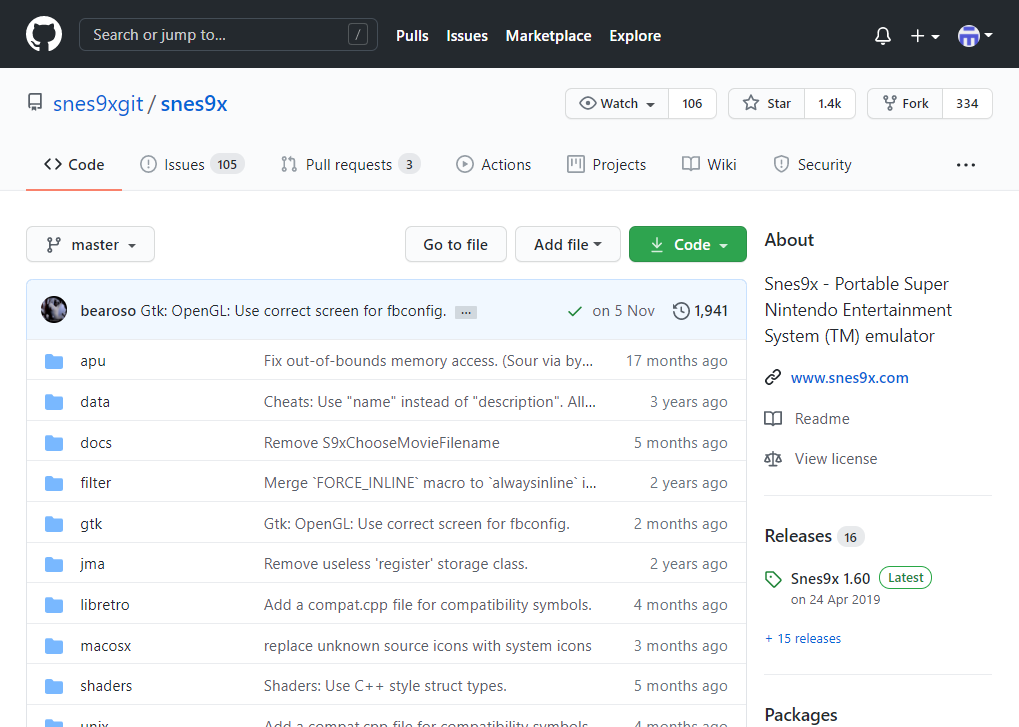Screen dimensions: 1019x727
Task: Click the docs folder icon
Action: click(x=54, y=443)
